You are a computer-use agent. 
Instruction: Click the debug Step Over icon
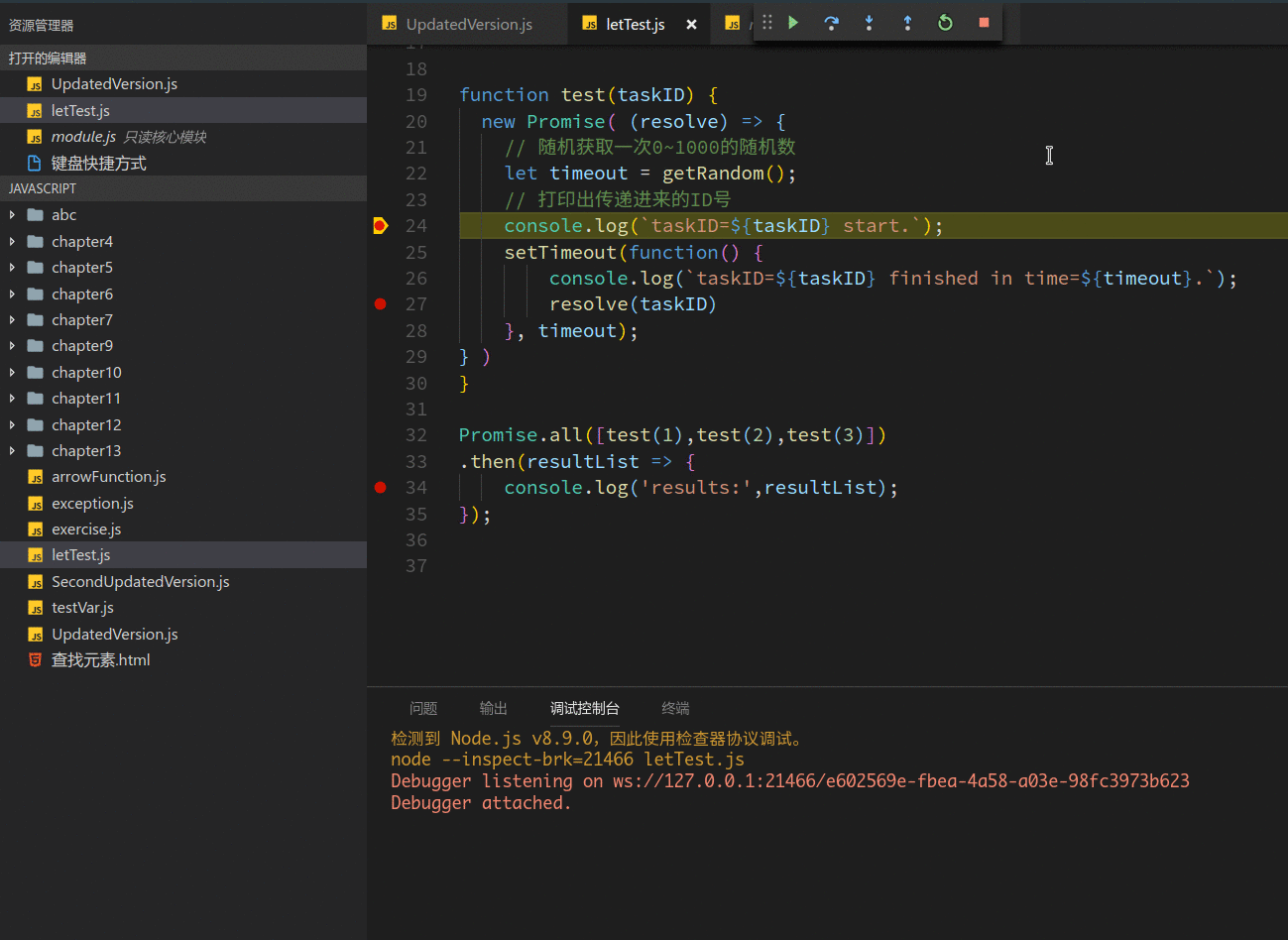pyautogui.click(x=831, y=23)
